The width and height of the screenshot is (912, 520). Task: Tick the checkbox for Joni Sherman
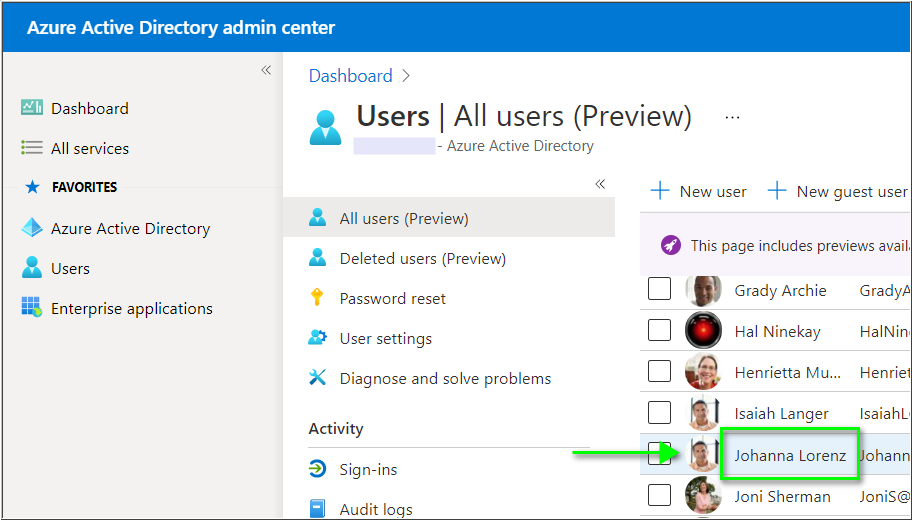pos(660,495)
